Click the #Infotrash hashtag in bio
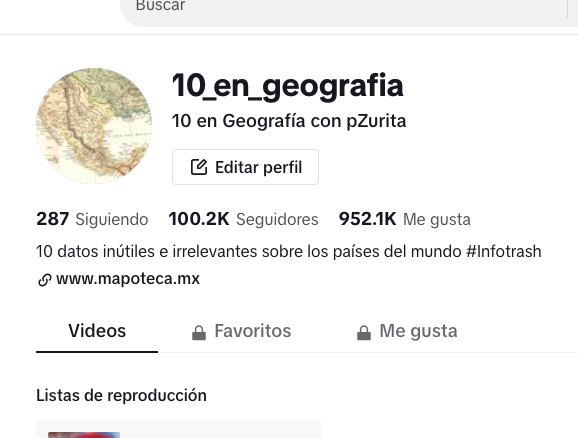578x438 pixels. click(x=504, y=251)
